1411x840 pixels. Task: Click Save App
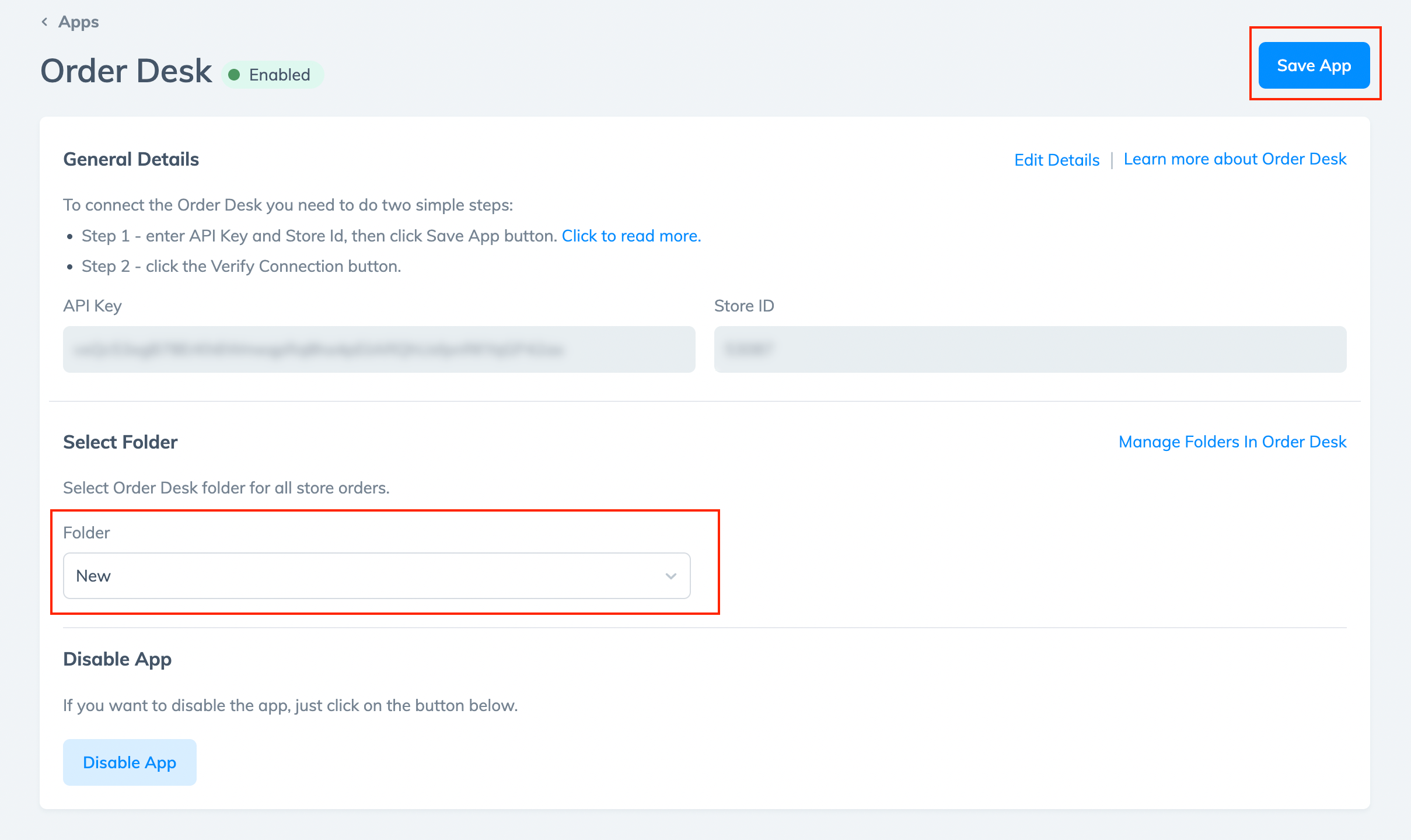(1314, 65)
